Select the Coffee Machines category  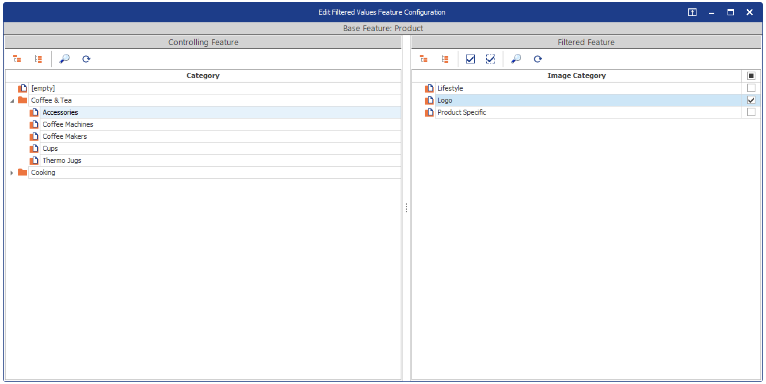click(x=221, y=125)
